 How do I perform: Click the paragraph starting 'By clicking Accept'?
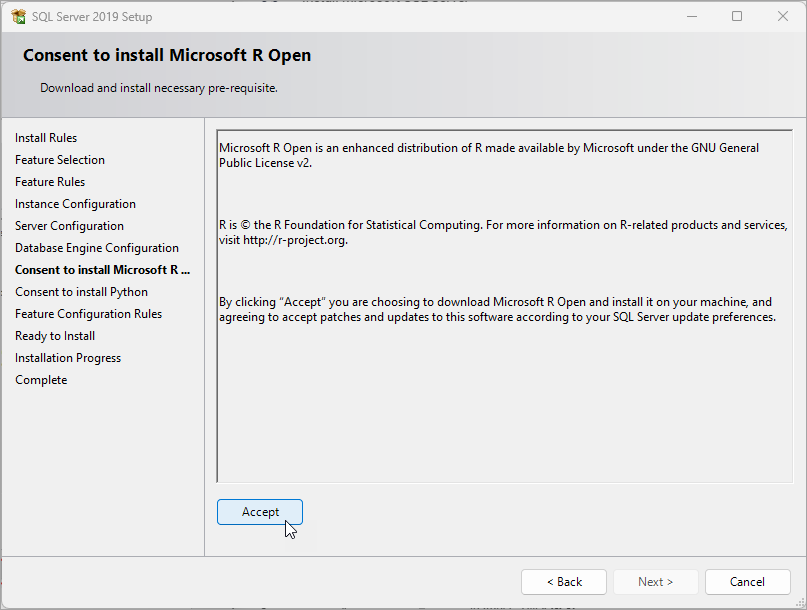pyautogui.click(x=497, y=309)
